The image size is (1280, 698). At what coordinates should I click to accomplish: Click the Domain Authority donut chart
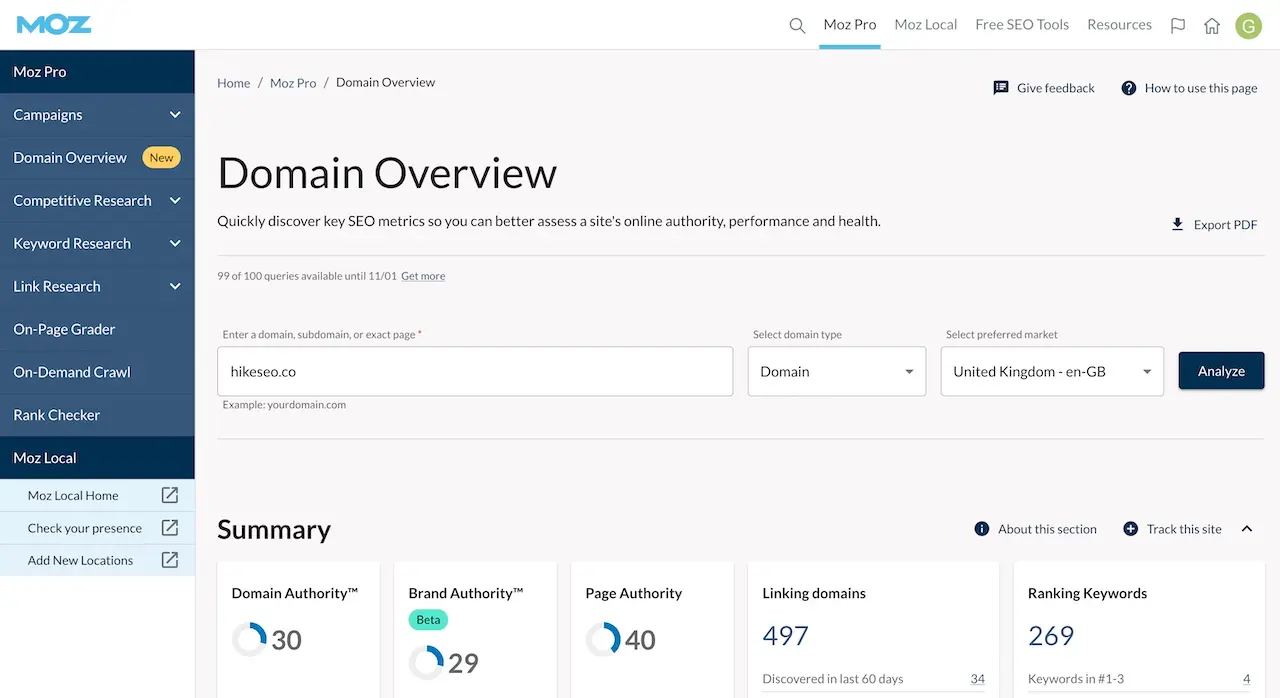pos(249,640)
